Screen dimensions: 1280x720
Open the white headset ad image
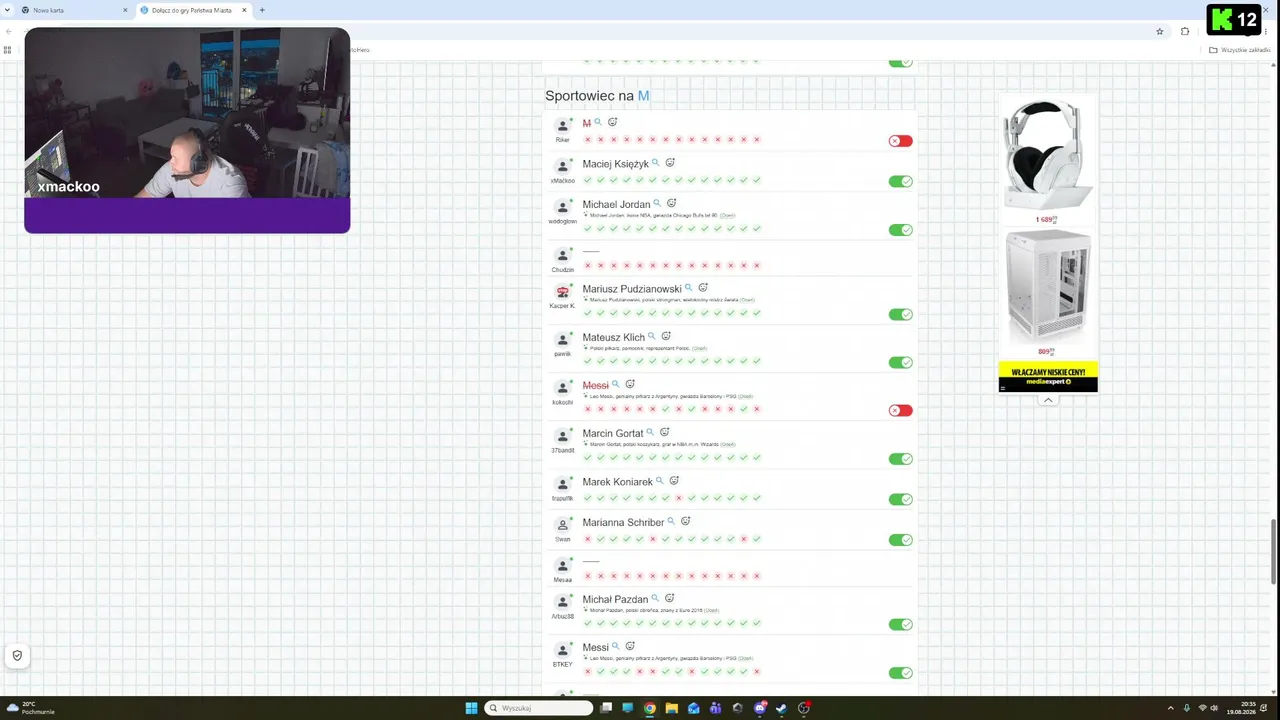pyautogui.click(x=1047, y=155)
